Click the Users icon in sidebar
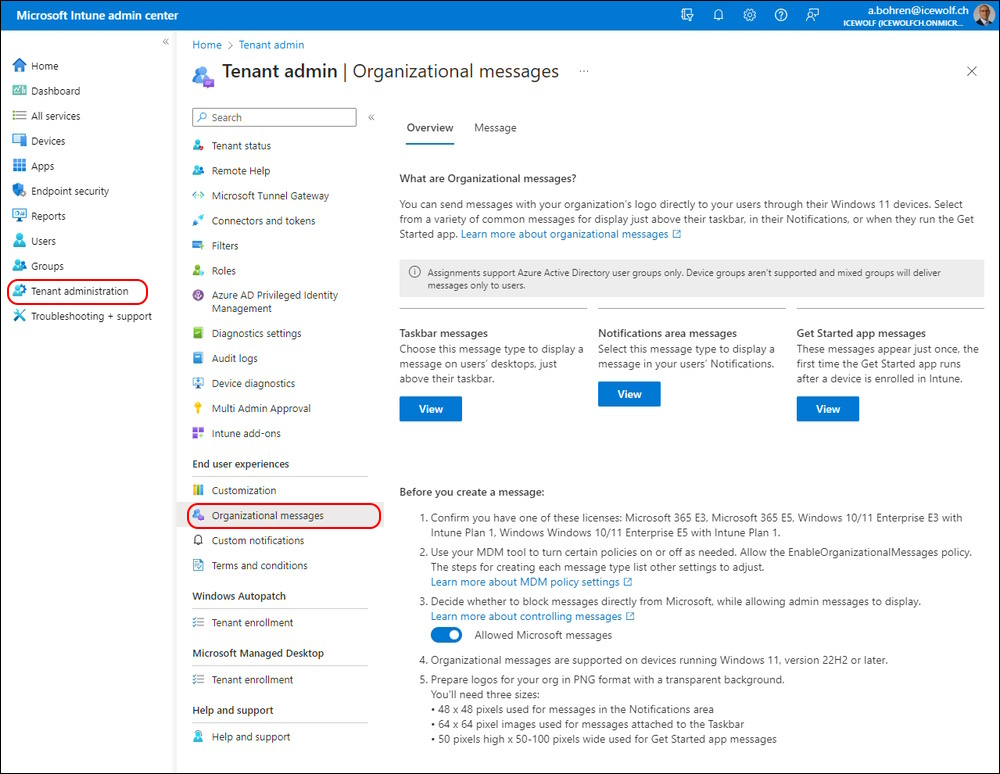This screenshot has height=774, width=1000. coord(20,240)
